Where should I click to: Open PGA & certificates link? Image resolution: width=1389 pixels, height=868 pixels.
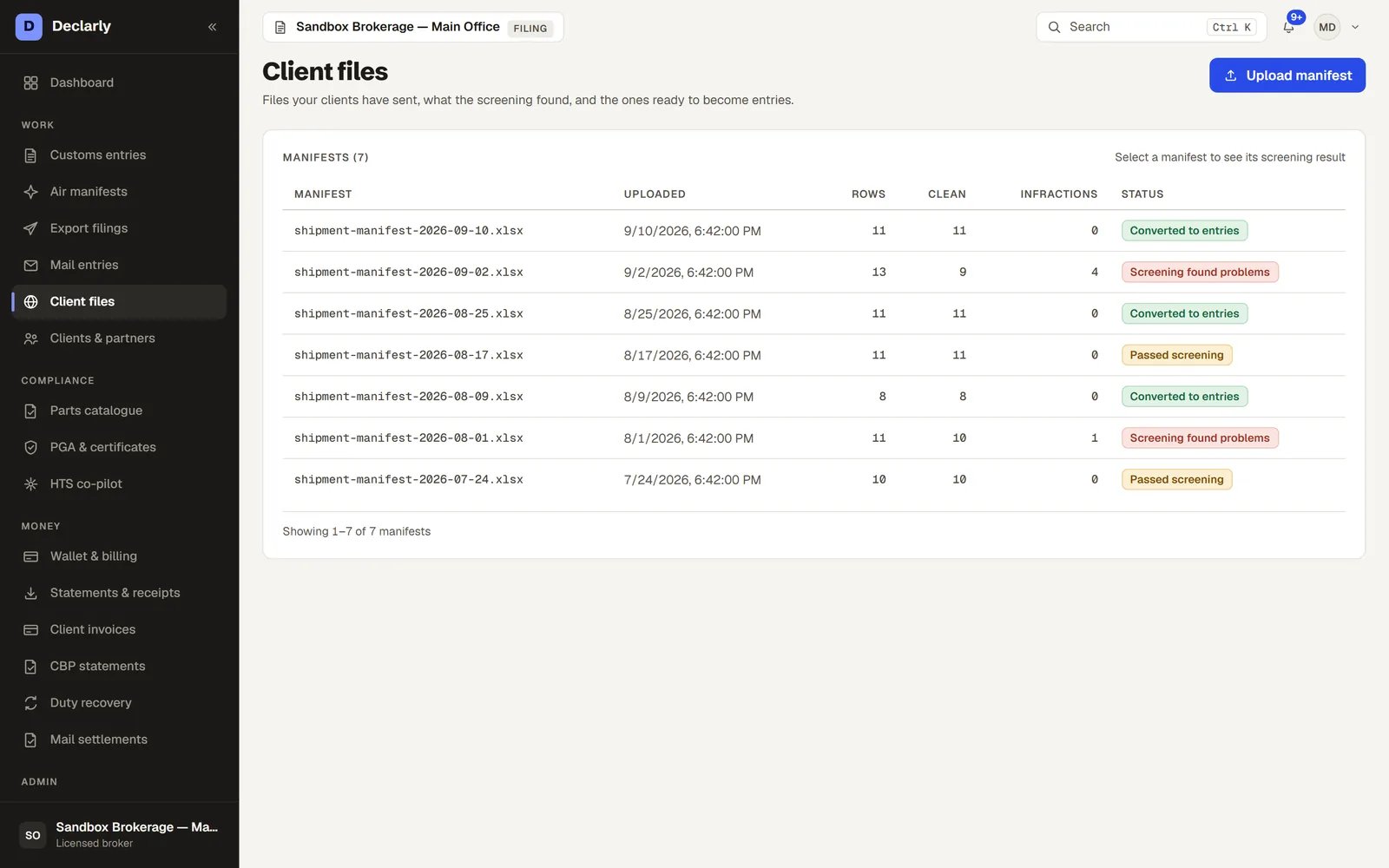click(x=119, y=447)
